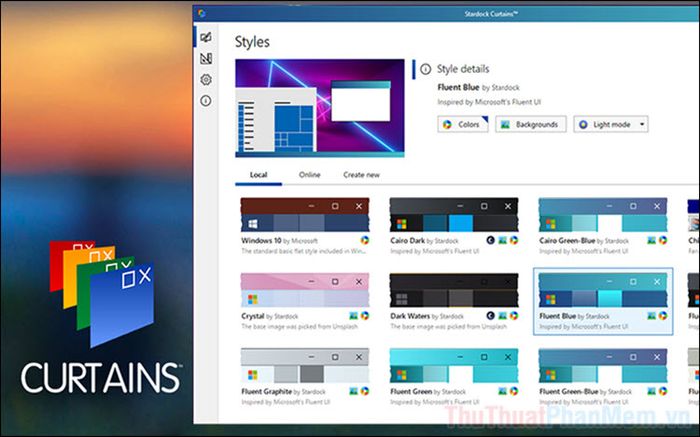
Task: Click the color wheel icon on Fluent Green-Blue card
Action: [x=663, y=391]
